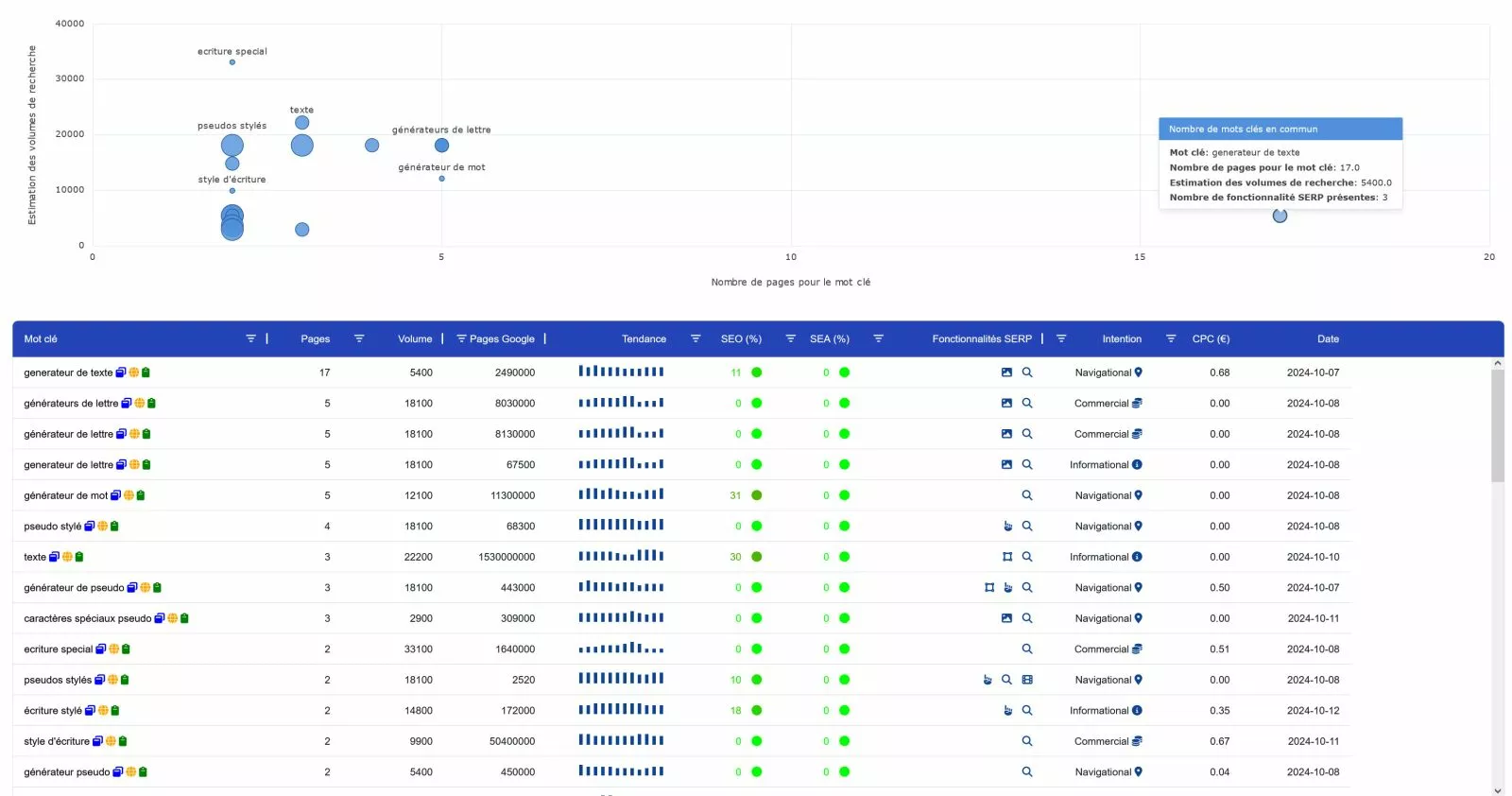This screenshot has height=796, width=1512.
Task: Click the CPC value '0.67'
Action: click(1220, 741)
